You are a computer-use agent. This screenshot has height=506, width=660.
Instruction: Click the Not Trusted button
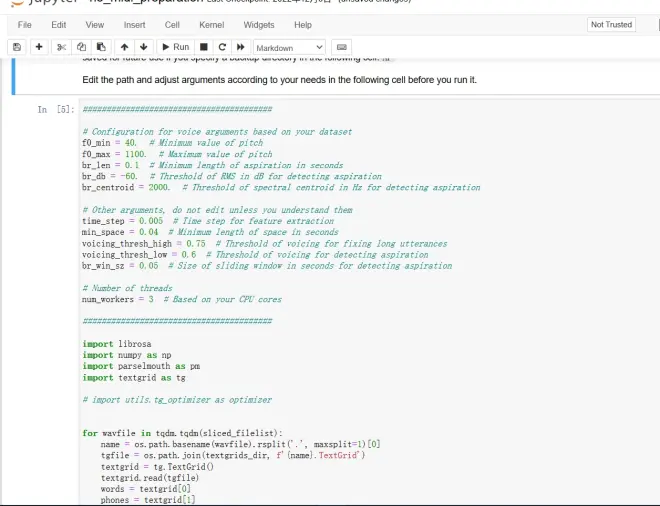tap(611, 24)
